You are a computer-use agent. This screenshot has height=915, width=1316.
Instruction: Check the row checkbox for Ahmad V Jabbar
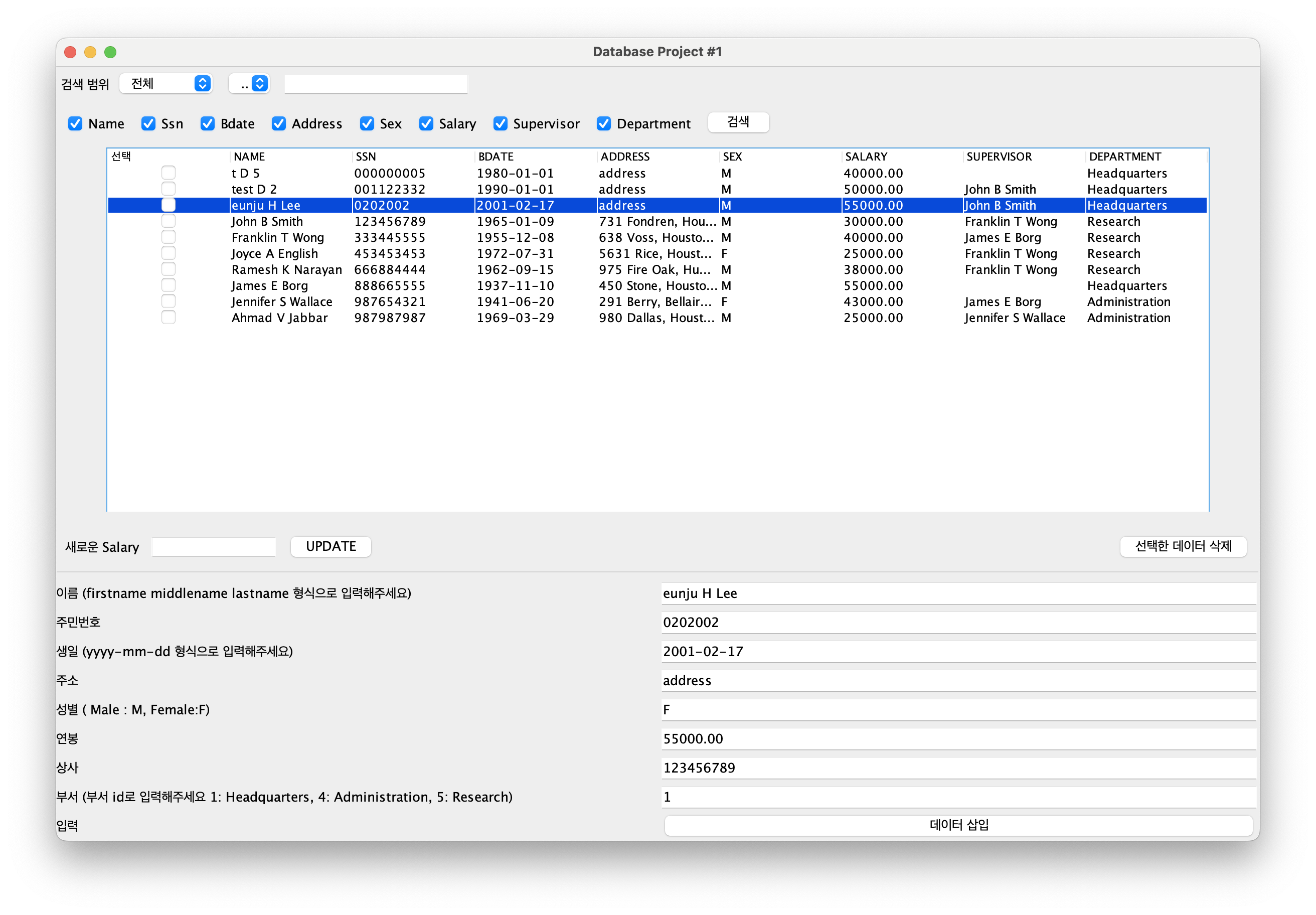169,318
